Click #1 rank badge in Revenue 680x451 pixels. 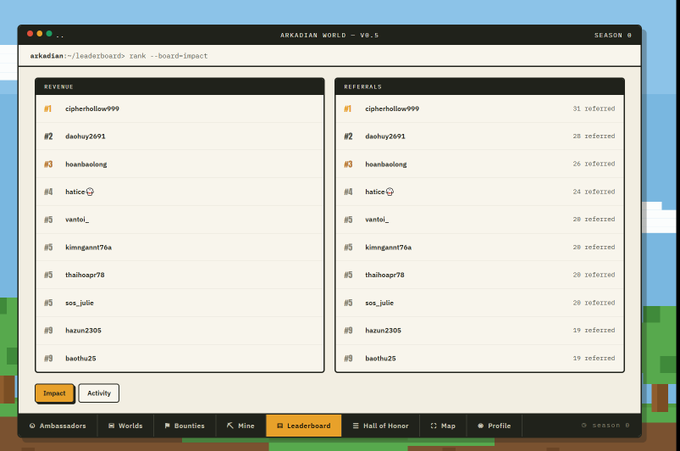pos(48,109)
